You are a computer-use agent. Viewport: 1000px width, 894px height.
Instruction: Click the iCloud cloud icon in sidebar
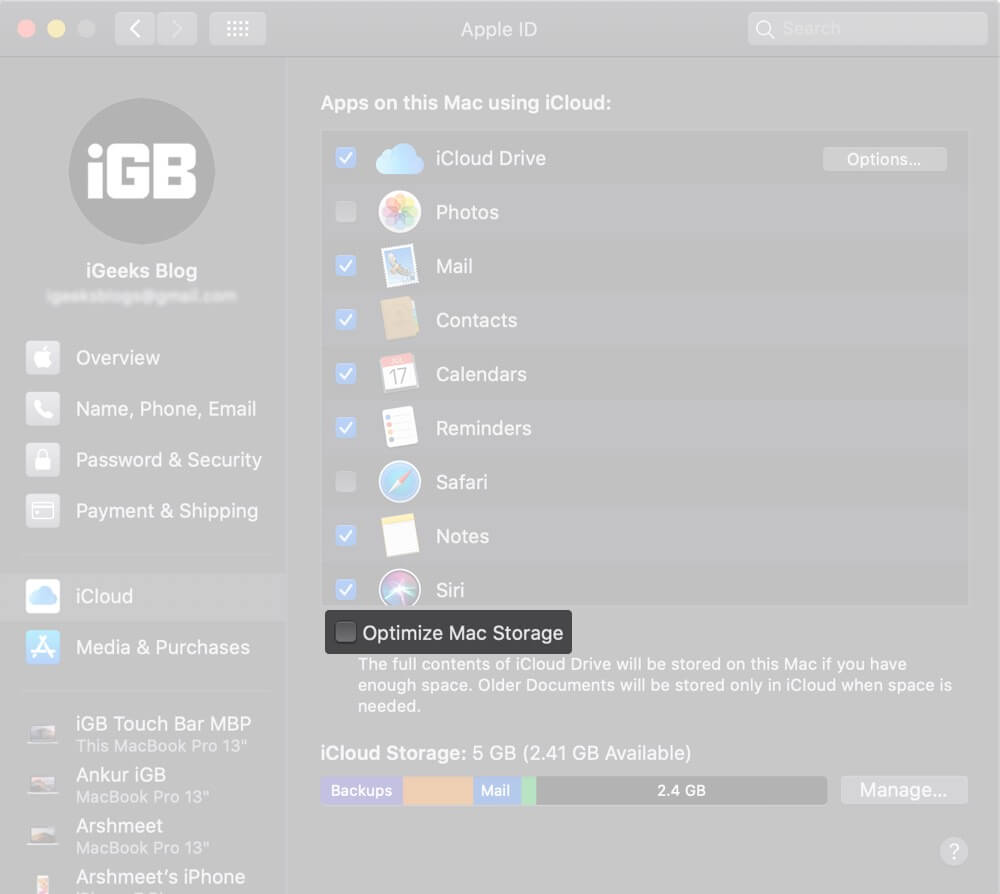[x=43, y=596]
